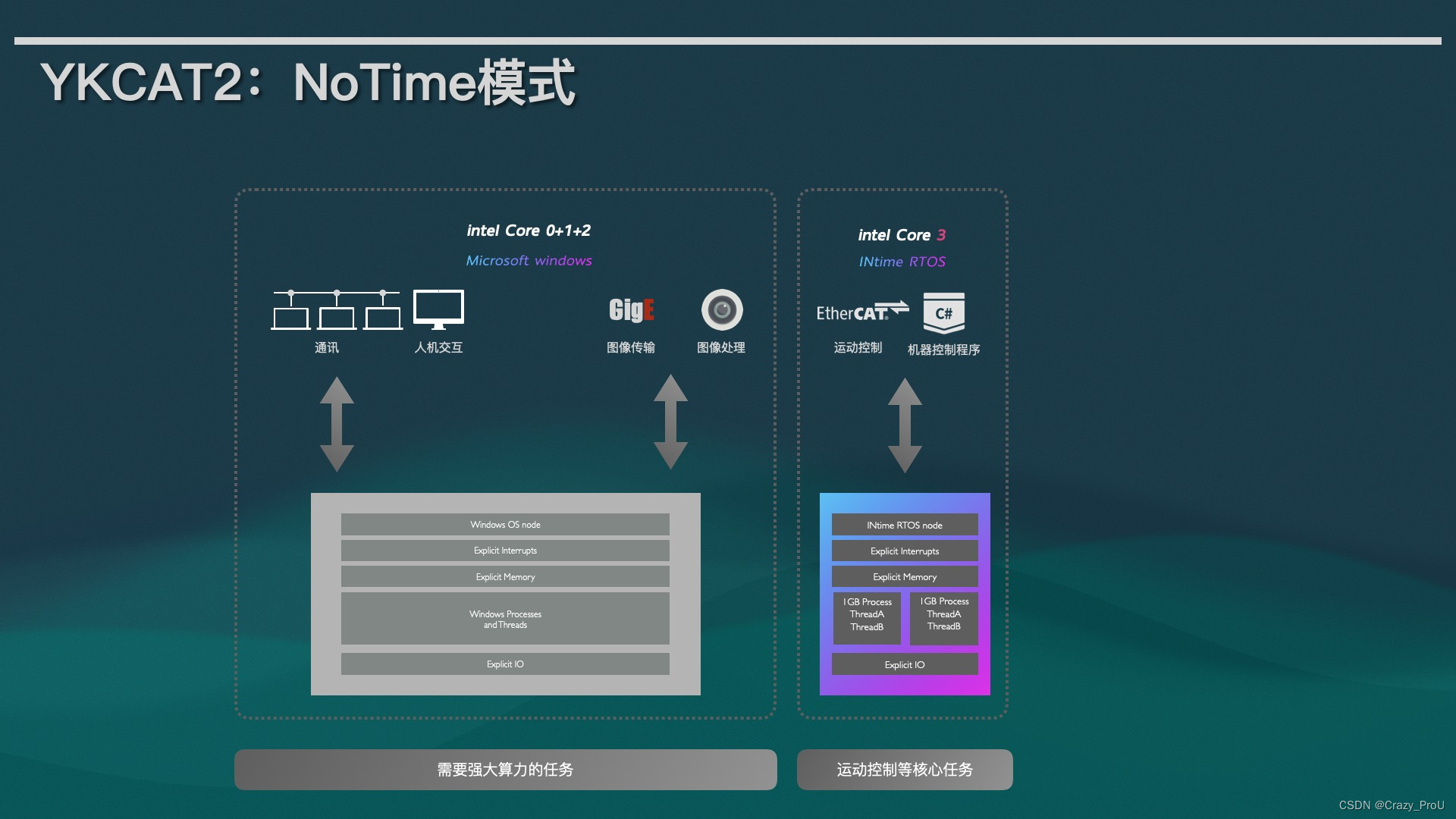Click the 图像传输 label
This screenshot has width=1456, height=819.
631,347
